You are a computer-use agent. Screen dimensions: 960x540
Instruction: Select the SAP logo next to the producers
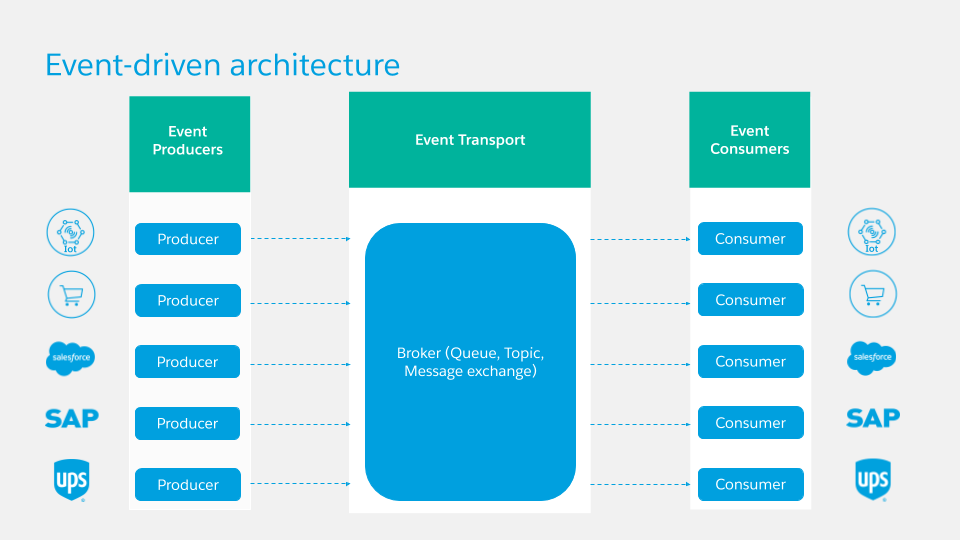(x=72, y=418)
